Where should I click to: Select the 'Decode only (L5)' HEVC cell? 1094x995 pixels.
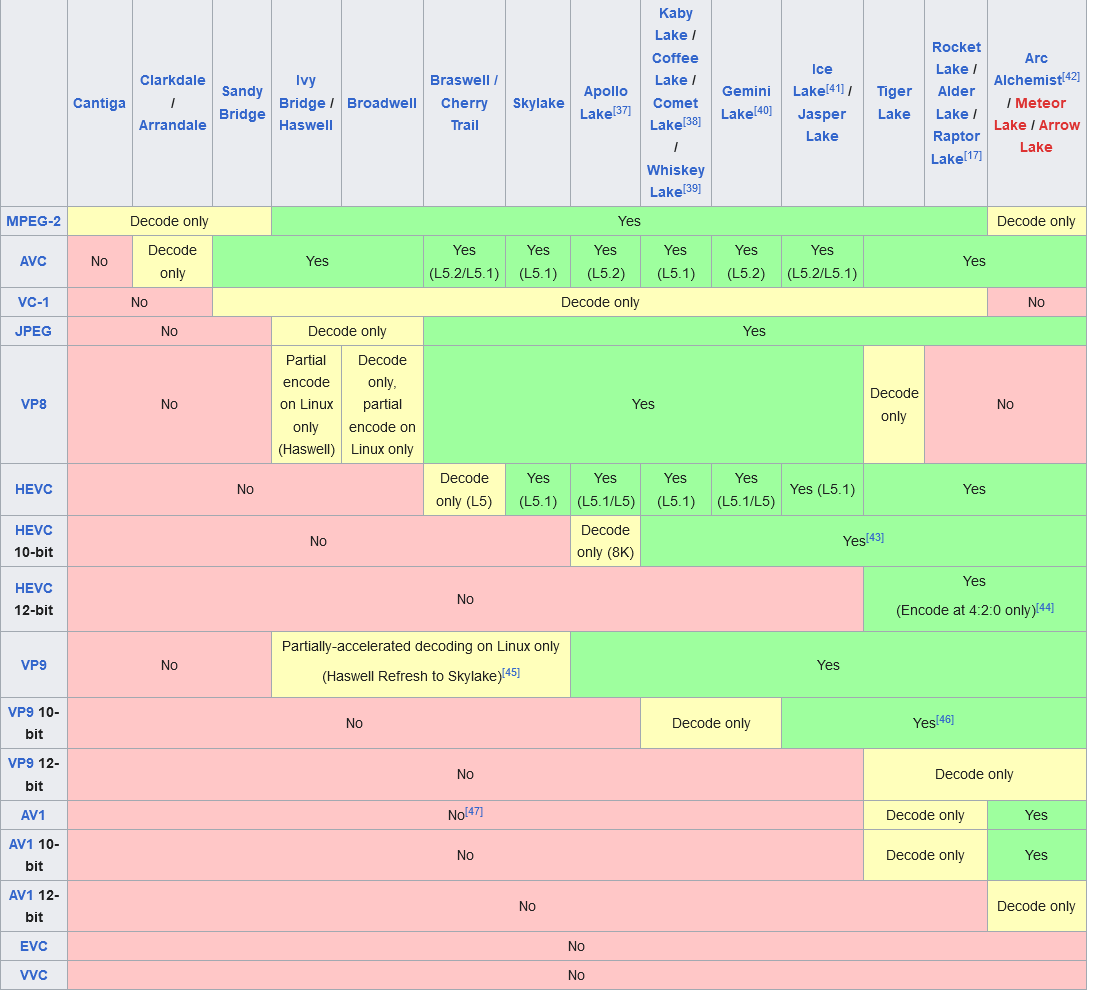[464, 490]
